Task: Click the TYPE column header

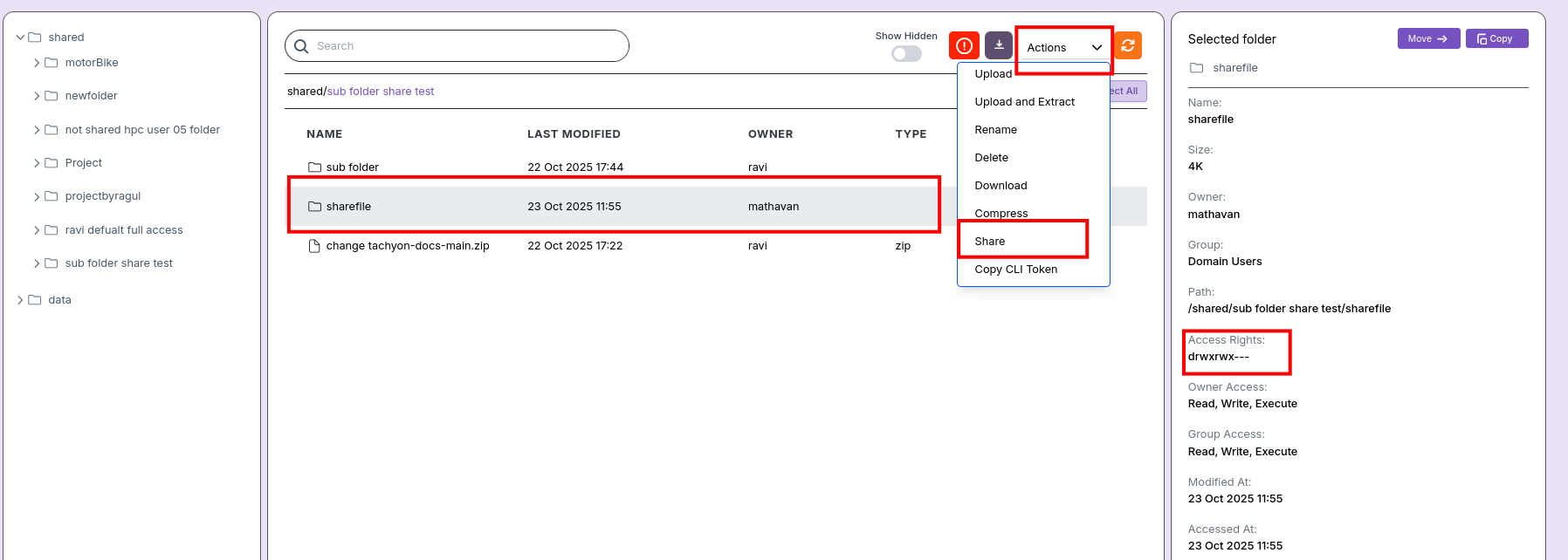Action: coord(911,134)
